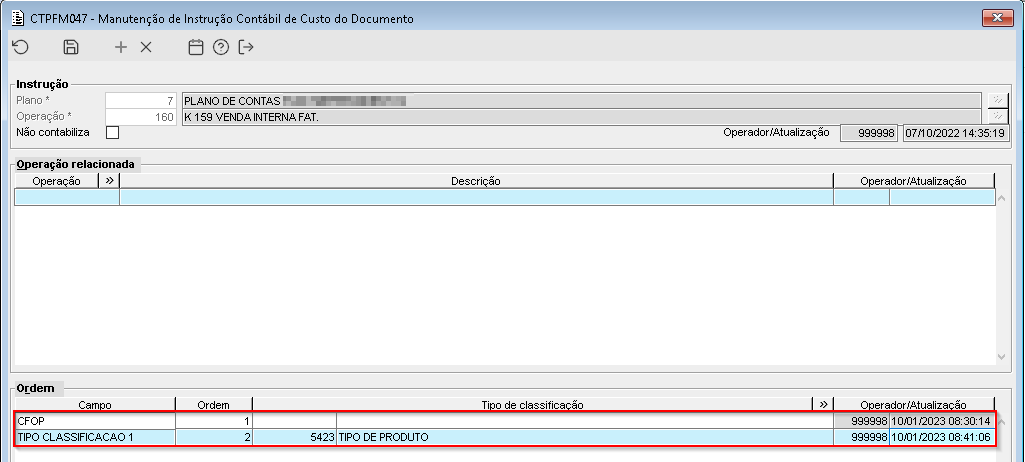Click the down arrow of Operação relacionada scrollbar
The width and height of the screenshot is (1025, 462).
pyautogui.click(x=1001, y=357)
